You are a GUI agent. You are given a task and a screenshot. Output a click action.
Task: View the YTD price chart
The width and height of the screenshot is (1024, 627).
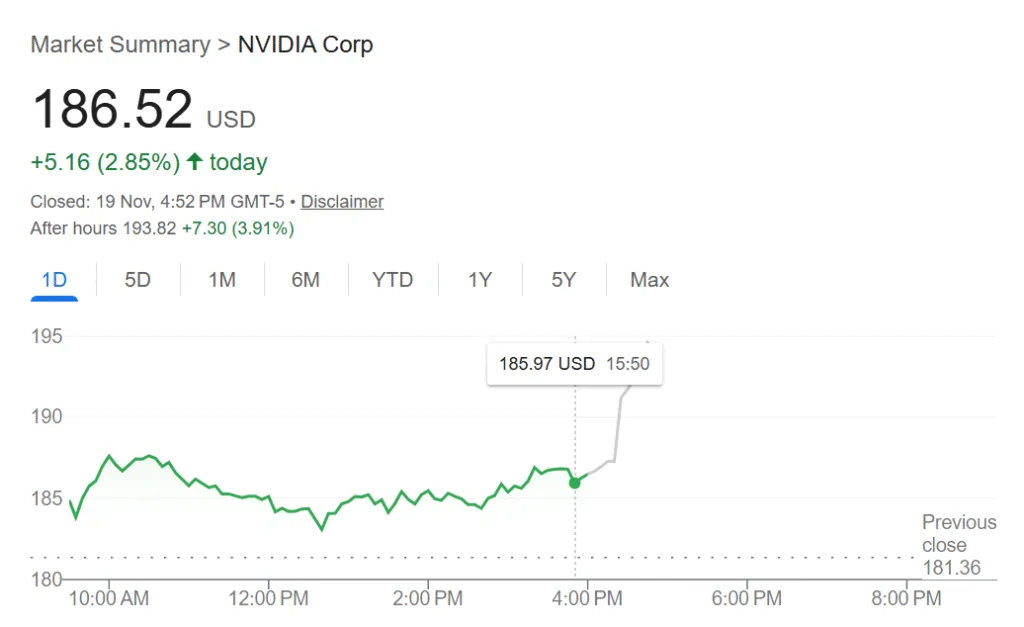tap(392, 280)
